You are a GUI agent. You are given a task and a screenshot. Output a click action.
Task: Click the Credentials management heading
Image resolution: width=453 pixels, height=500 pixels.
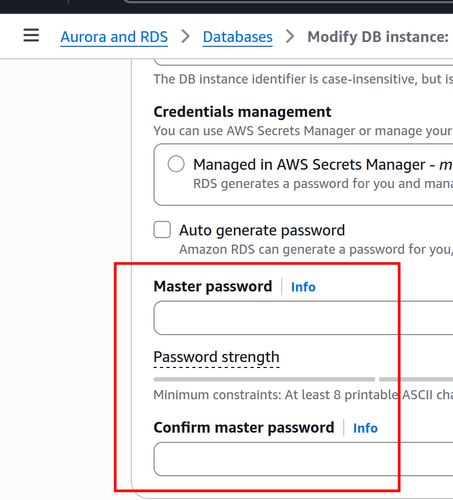242,112
